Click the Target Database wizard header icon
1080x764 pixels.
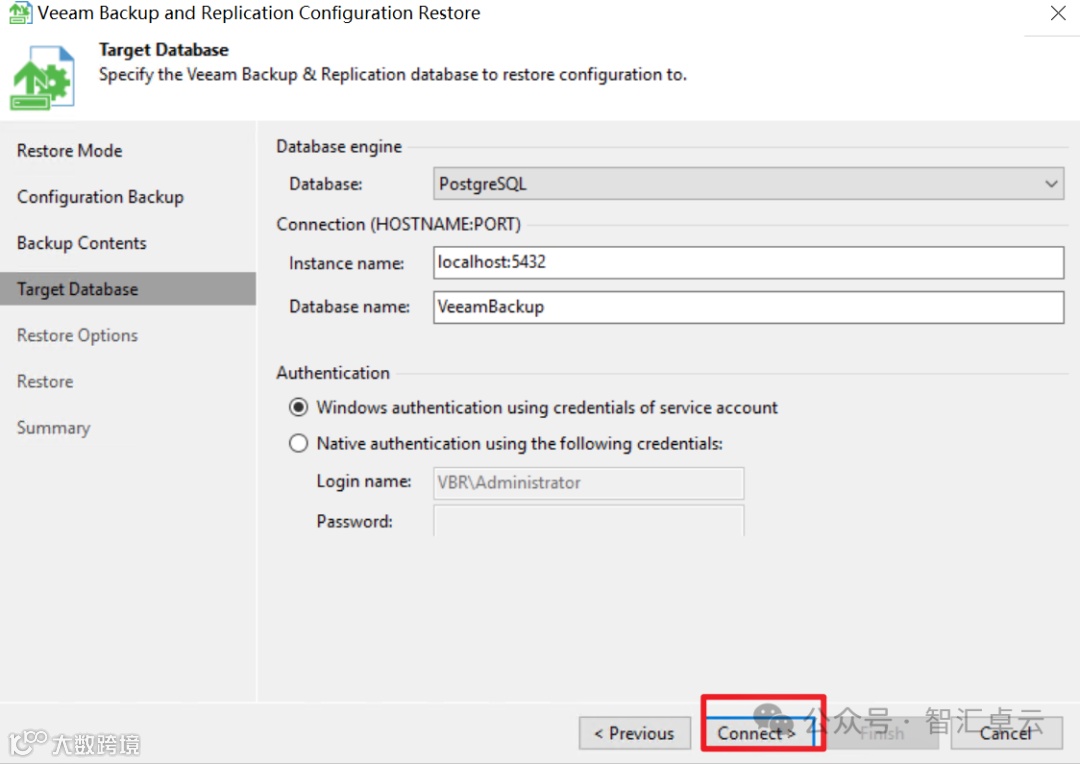pyautogui.click(x=42, y=77)
